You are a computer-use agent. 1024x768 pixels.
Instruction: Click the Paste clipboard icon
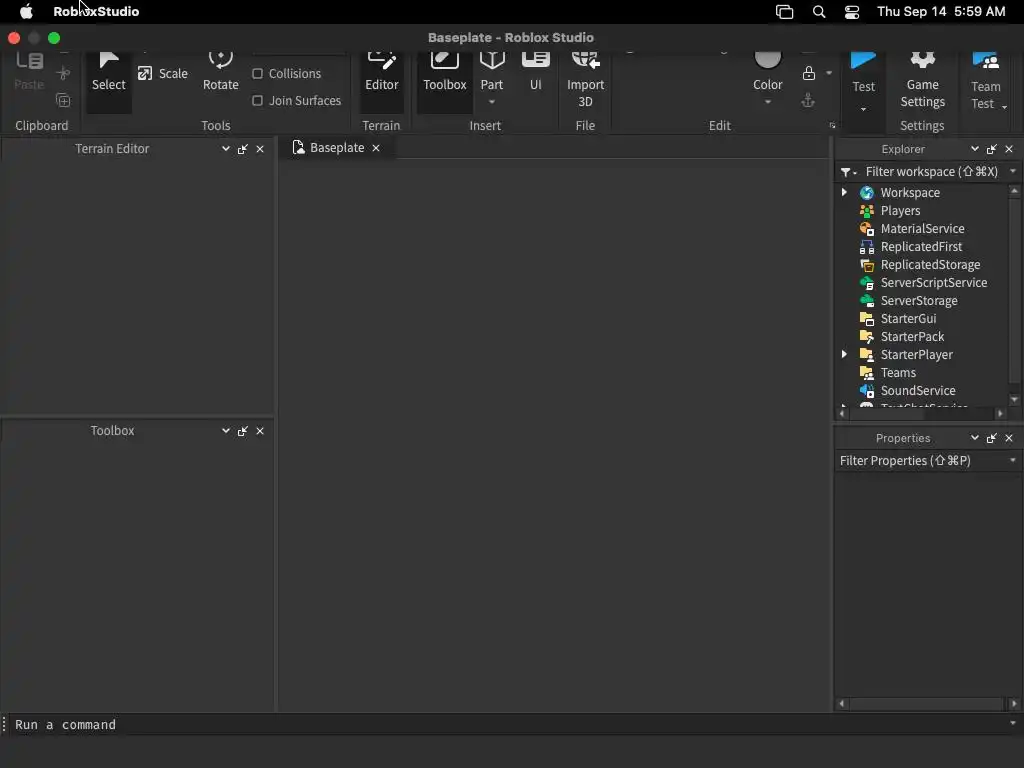29,72
